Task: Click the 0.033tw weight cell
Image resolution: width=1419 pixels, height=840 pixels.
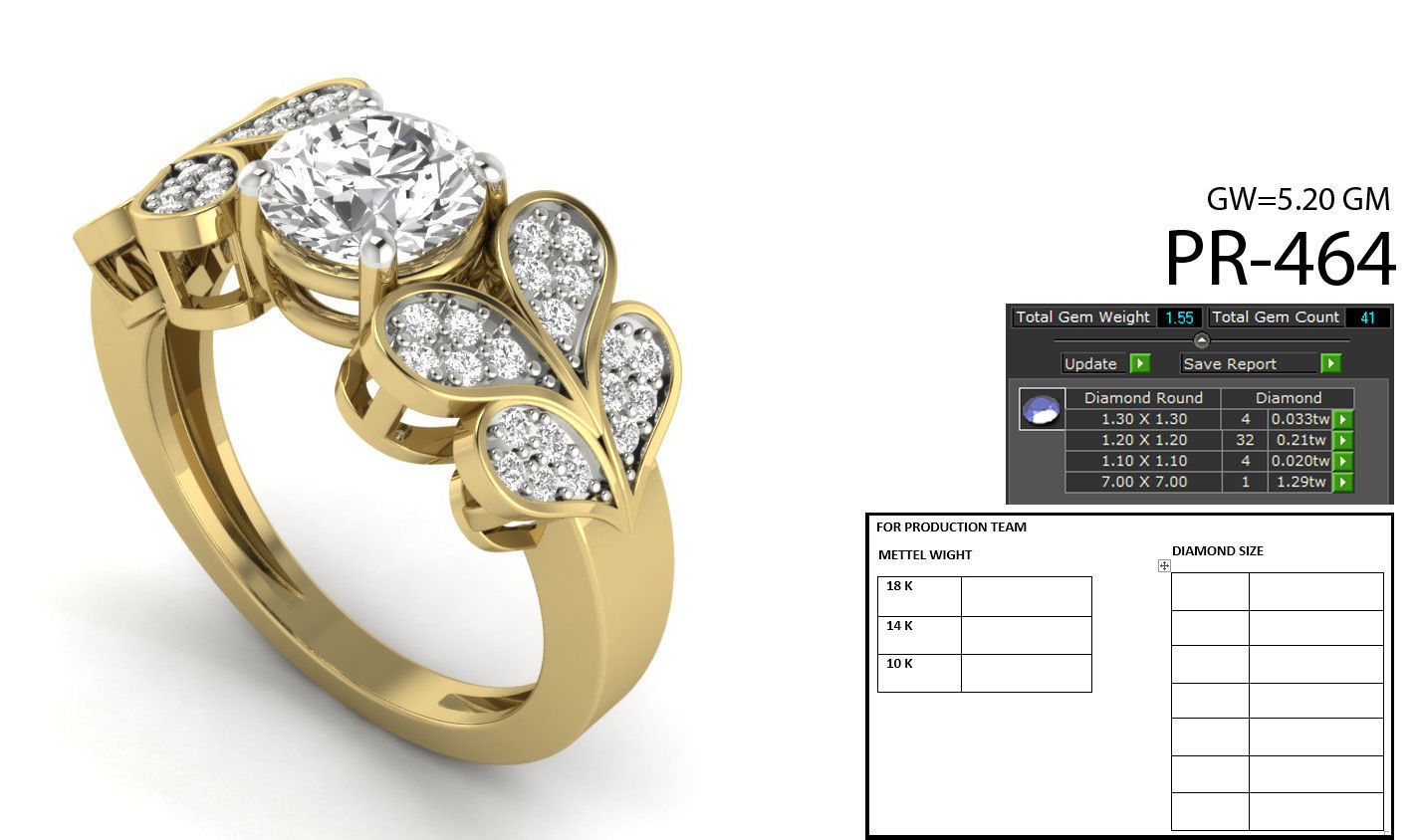Action: 1300,419
